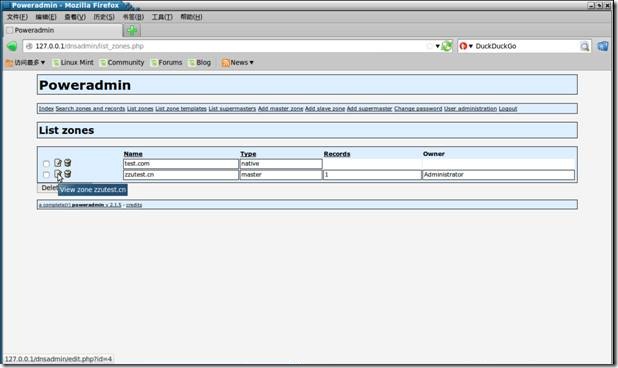Tick the checkbox for zzutest.cn zone
This screenshot has width=618, height=368.
click(x=46, y=174)
